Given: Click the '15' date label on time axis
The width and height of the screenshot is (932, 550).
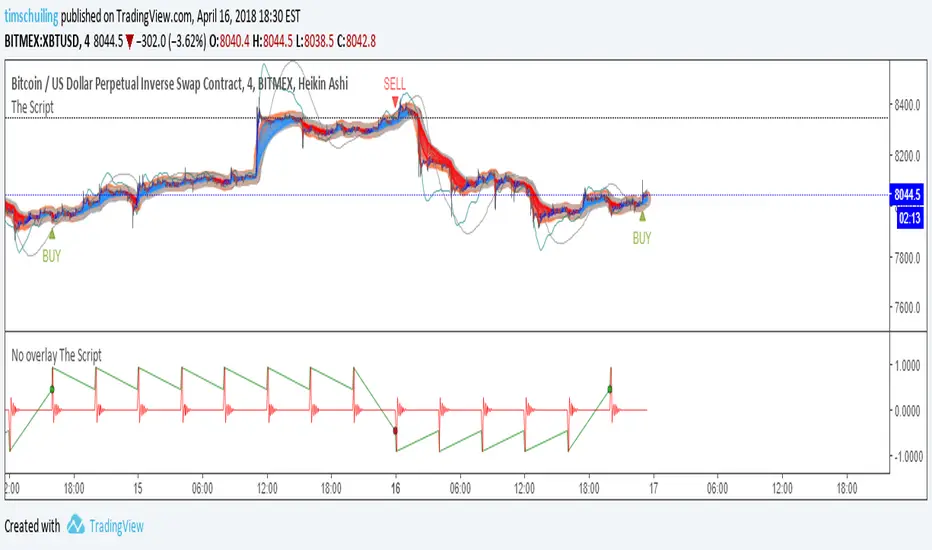Looking at the screenshot, I should tap(138, 488).
